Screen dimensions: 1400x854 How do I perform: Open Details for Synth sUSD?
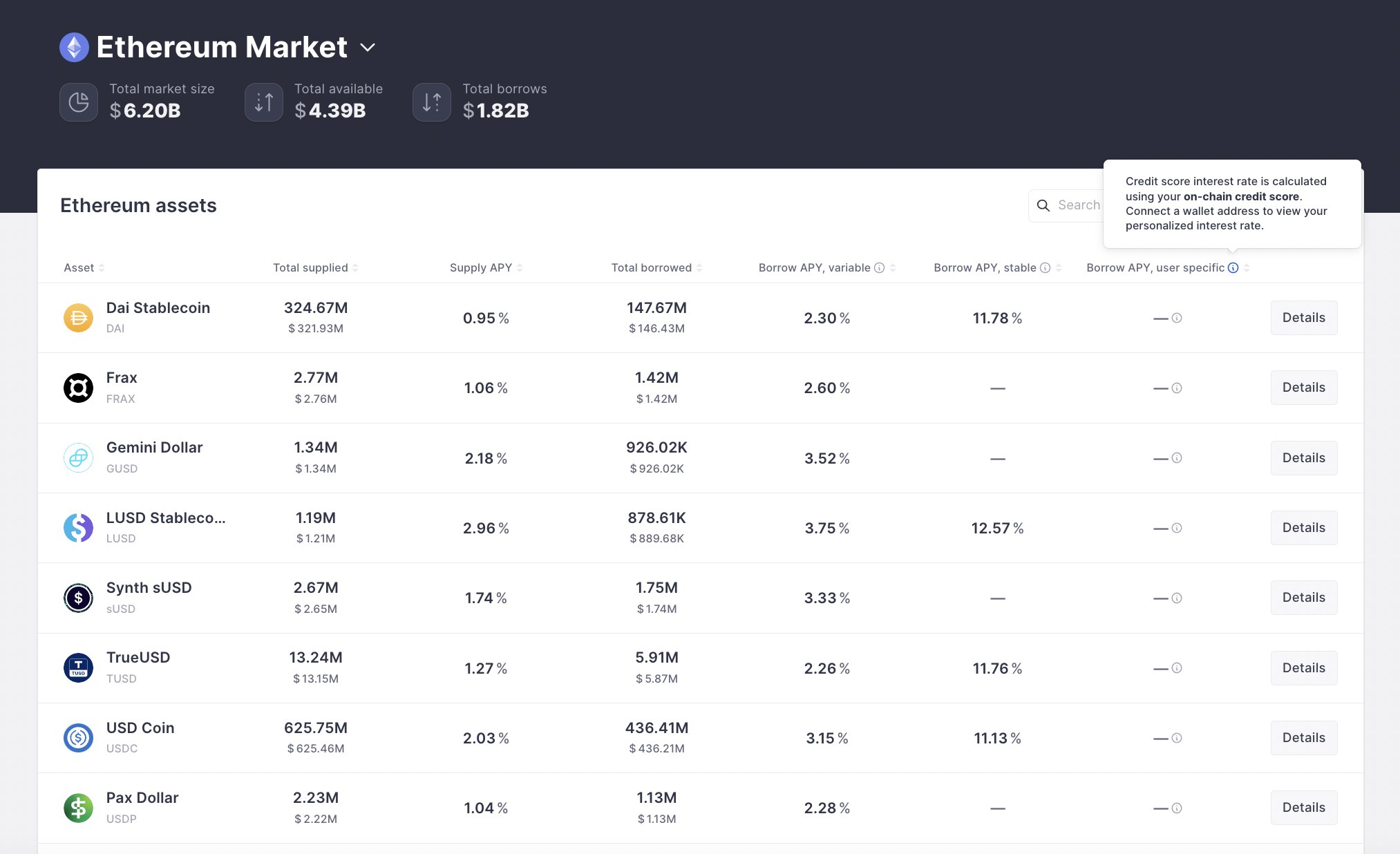pos(1303,598)
